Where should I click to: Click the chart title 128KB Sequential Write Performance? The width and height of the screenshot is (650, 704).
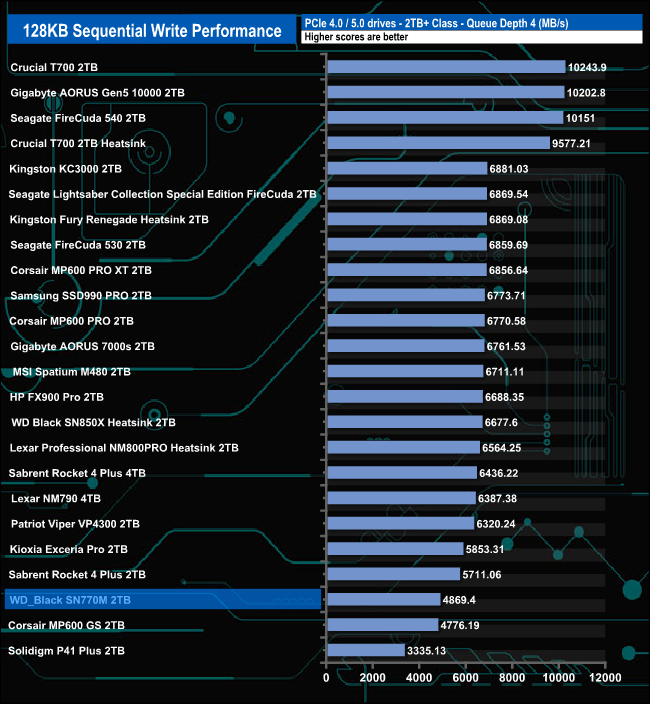pos(152,31)
